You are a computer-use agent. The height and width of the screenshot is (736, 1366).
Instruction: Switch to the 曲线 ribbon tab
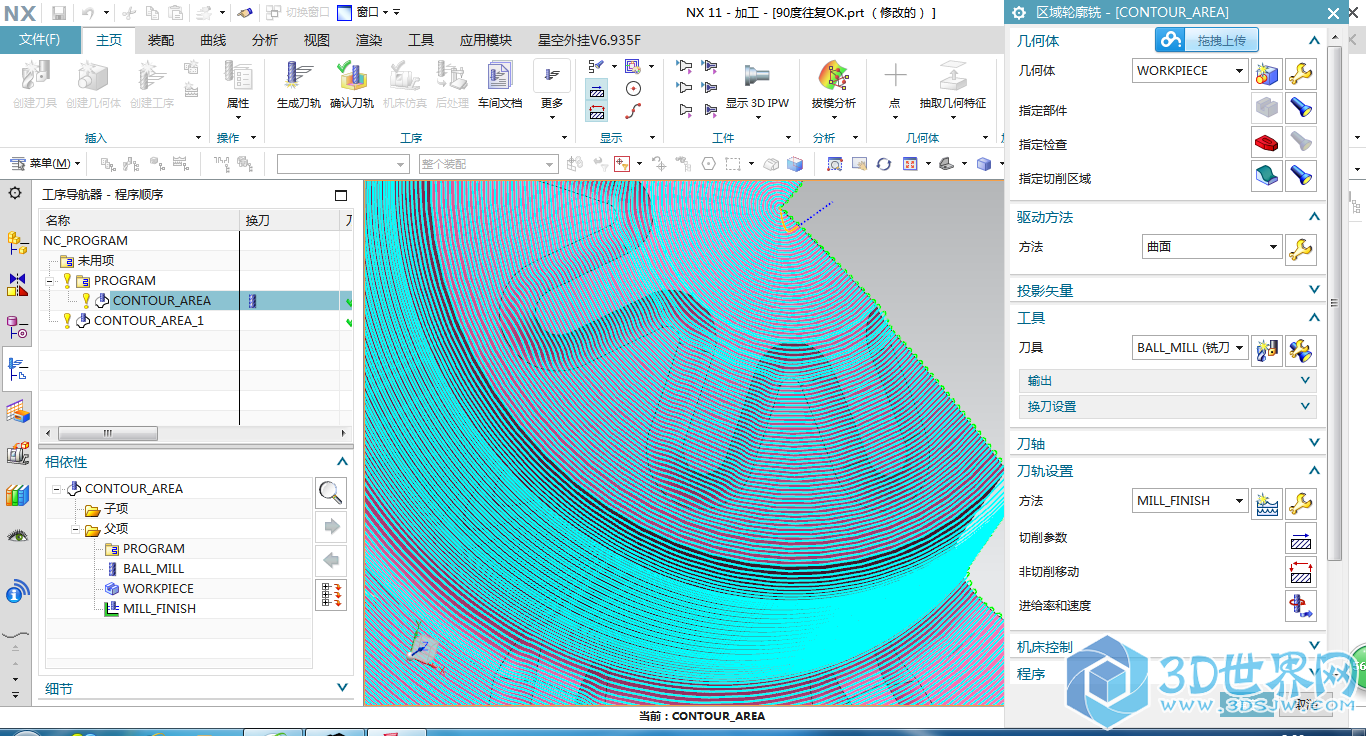[213, 40]
